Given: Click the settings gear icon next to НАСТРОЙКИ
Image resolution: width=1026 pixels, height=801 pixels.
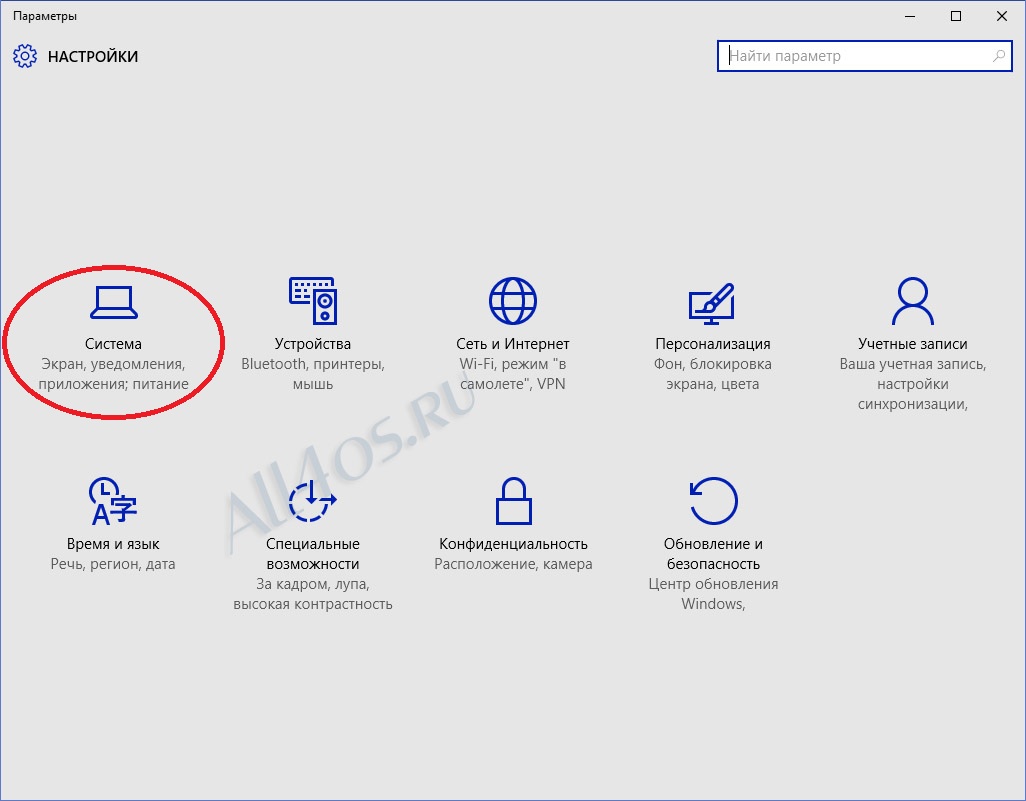Looking at the screenshot, I should pos(25,56).
